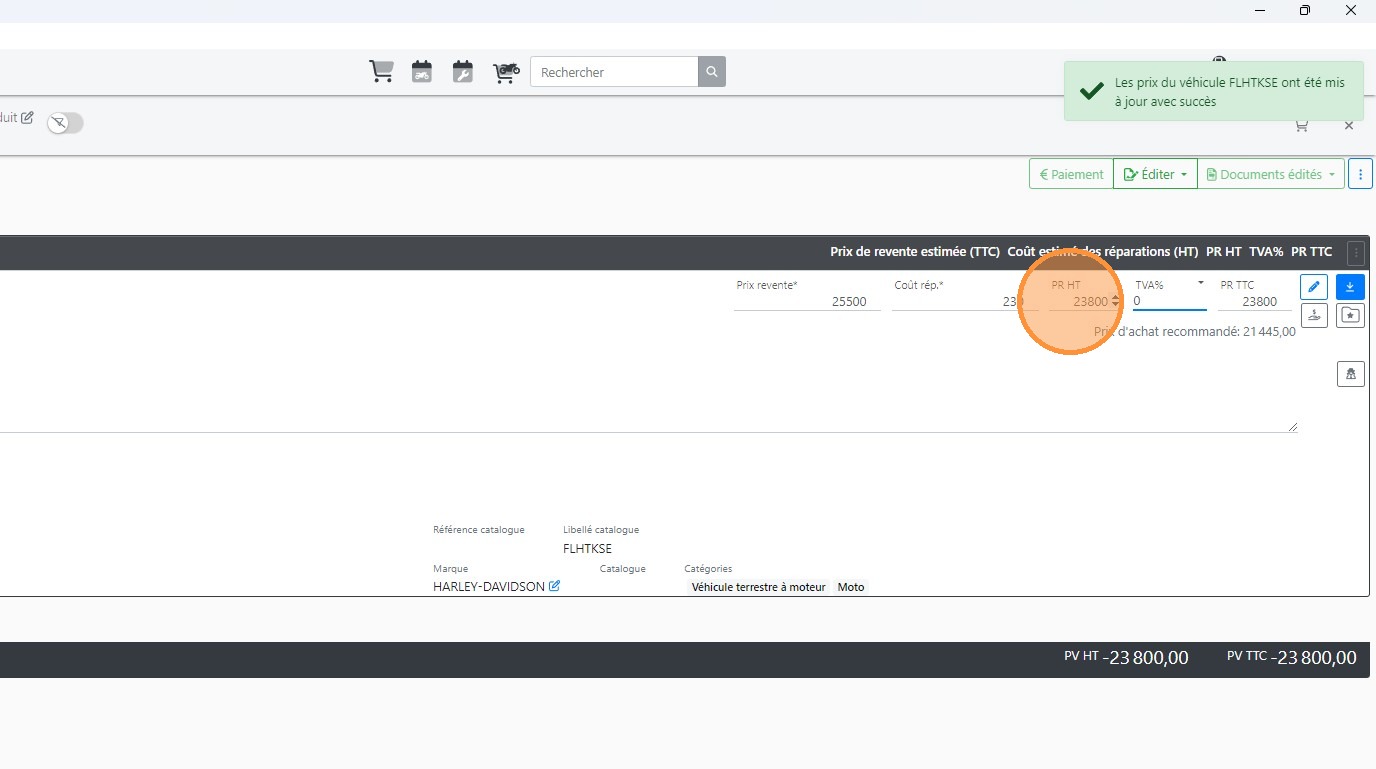
Task: Click the blue pencil edit button
Action: coord(1314,287)
